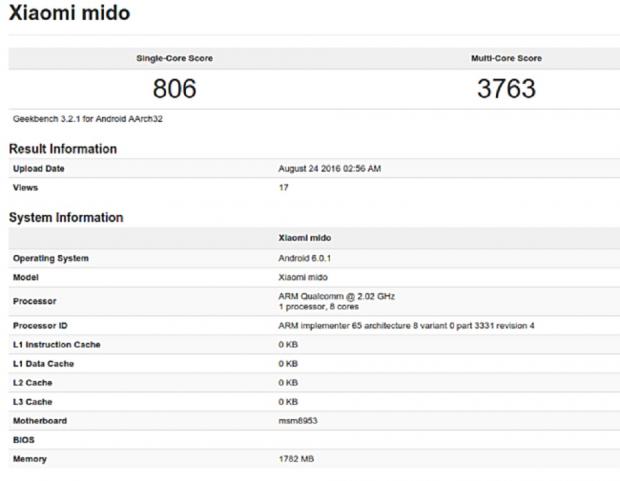Click the Multi-Core Score heading
This screenshot has width=620, height=481.
pos(504,58)
